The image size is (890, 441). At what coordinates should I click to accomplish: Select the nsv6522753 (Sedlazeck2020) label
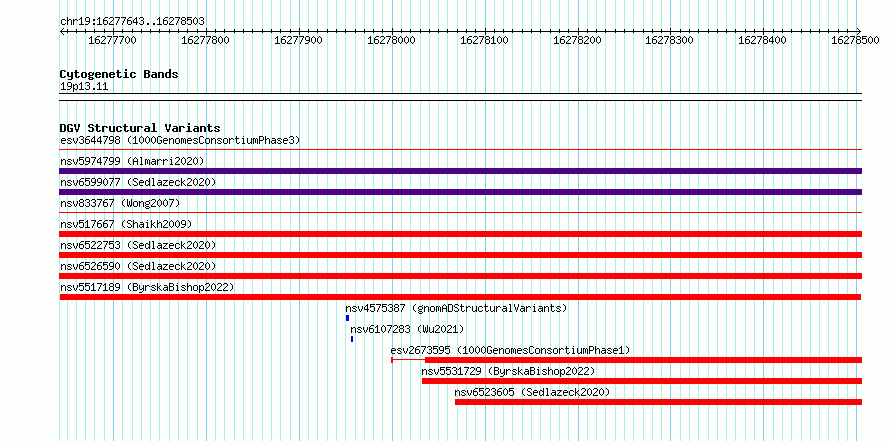138,245
